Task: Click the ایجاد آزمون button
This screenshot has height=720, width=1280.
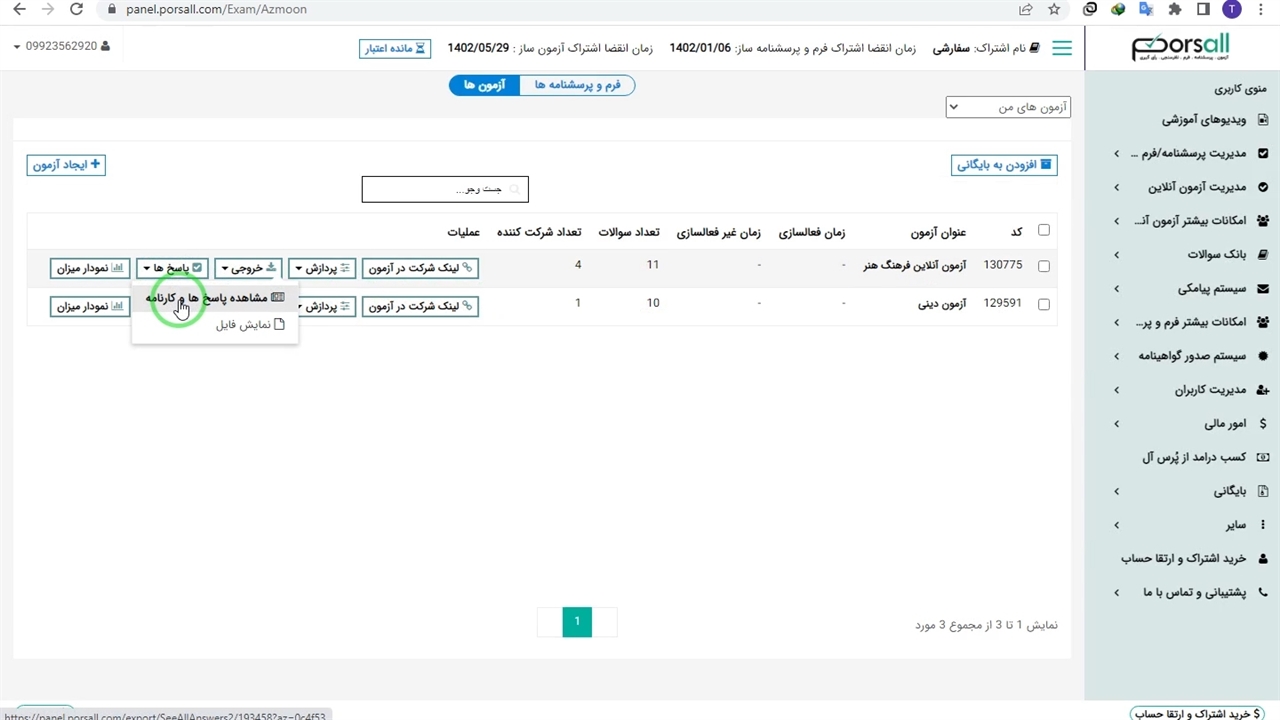Action: pyautogui.click(x=66, y=165)
